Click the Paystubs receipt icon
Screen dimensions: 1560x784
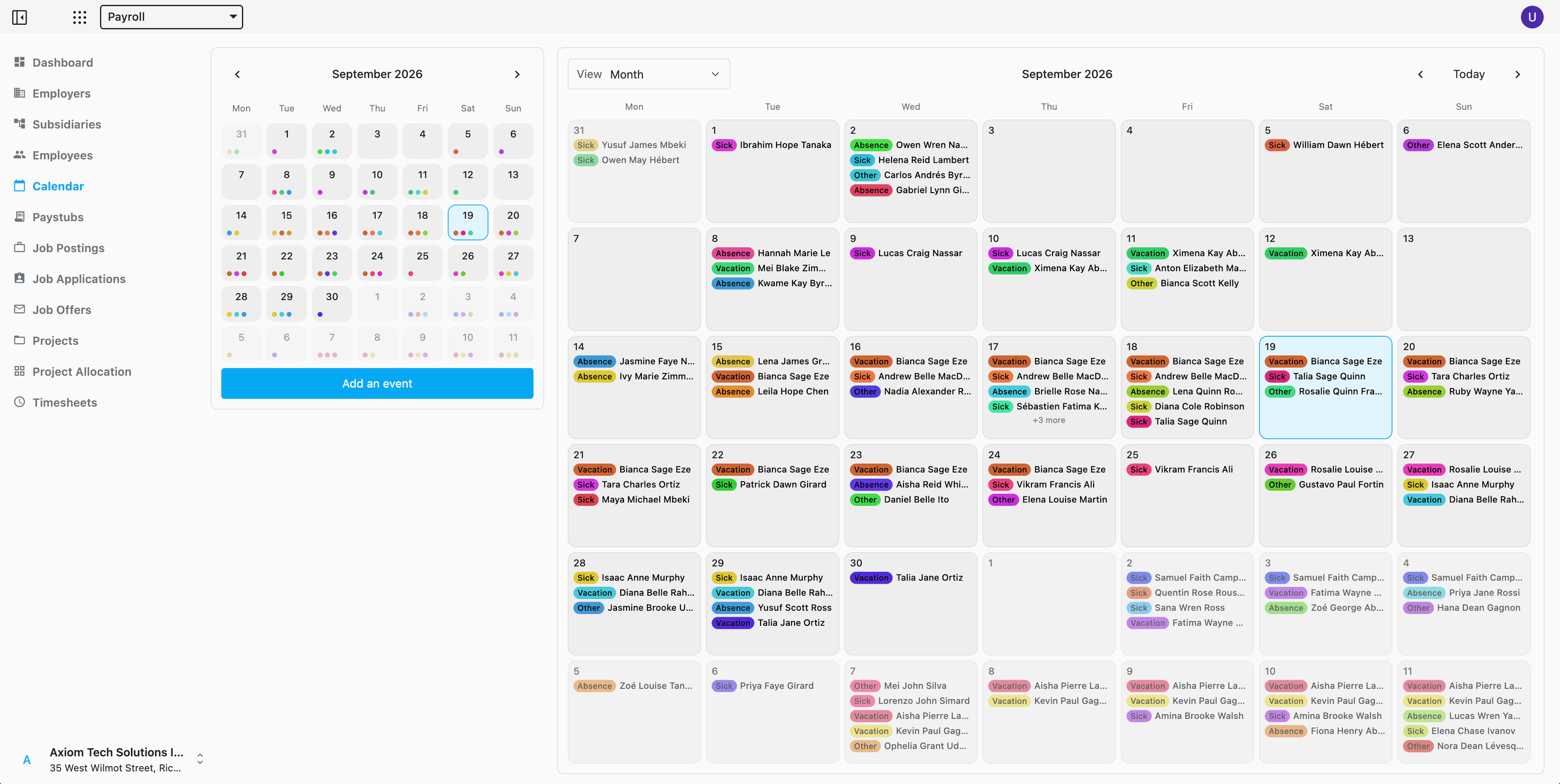[19, 217]
